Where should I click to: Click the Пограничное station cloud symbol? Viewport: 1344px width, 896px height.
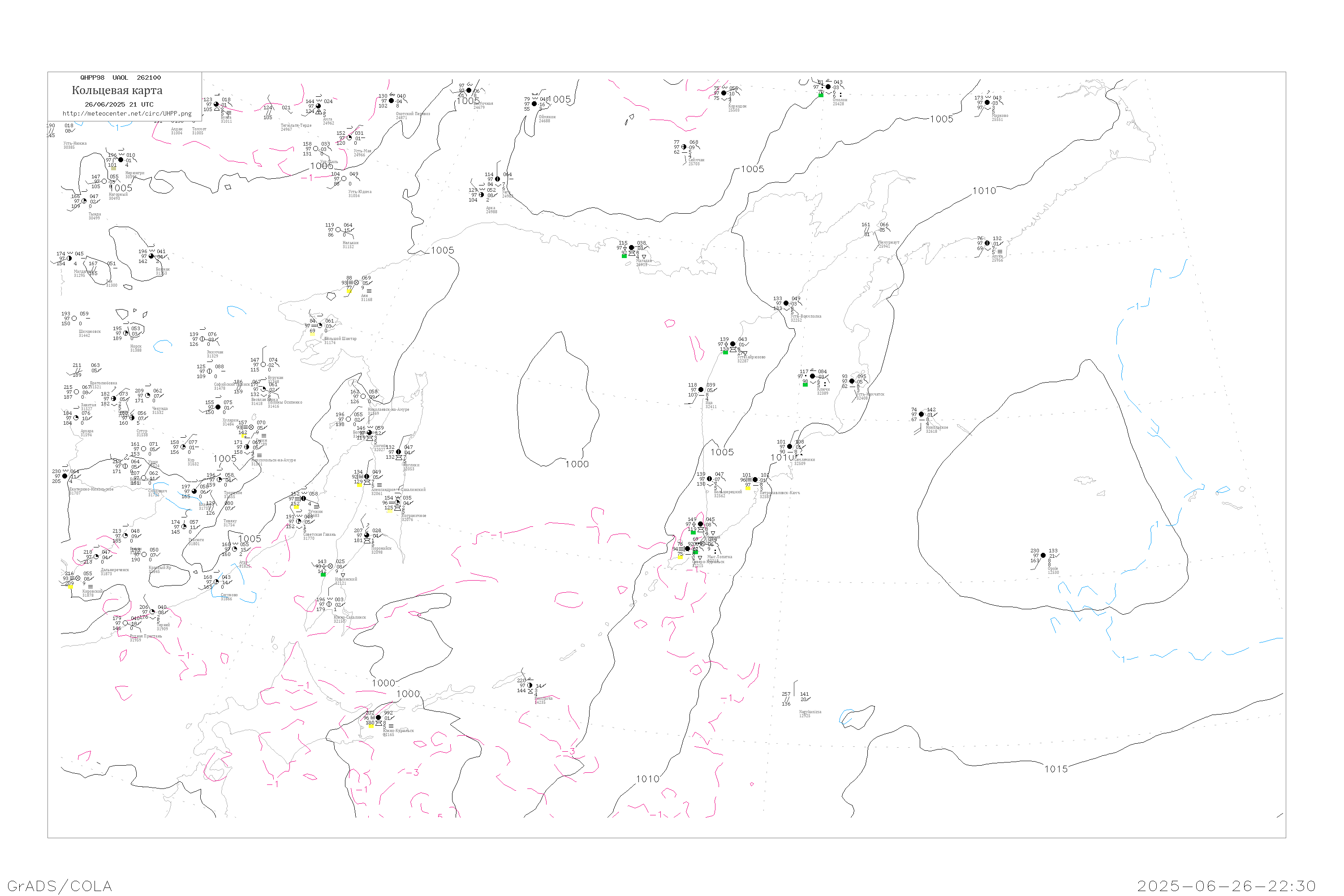click(x=397, y=503)
